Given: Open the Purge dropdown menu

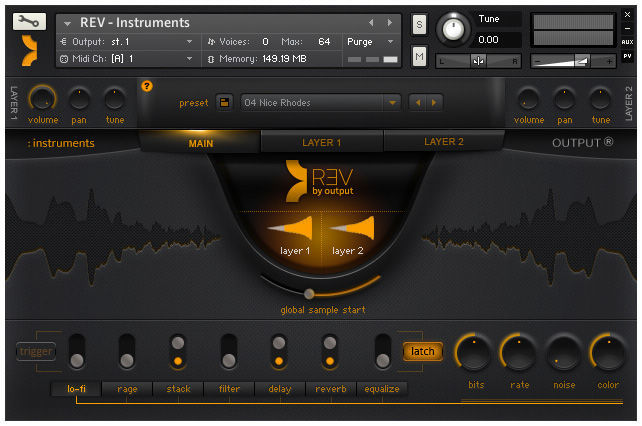Looking at the screenshot, I should tap(371, 42).
